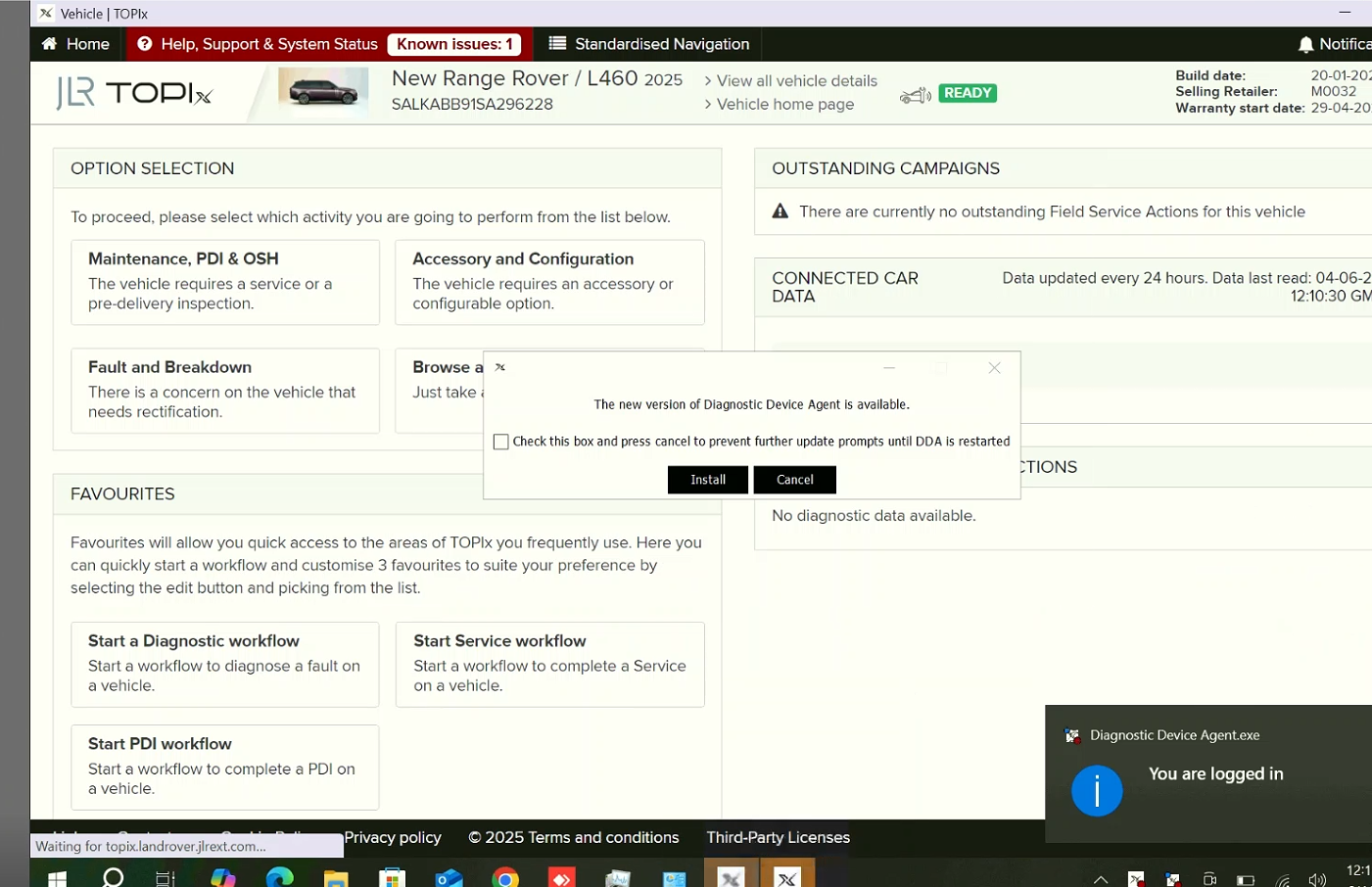
Task: Open Start Service workflow favourite
Action: 549,664
